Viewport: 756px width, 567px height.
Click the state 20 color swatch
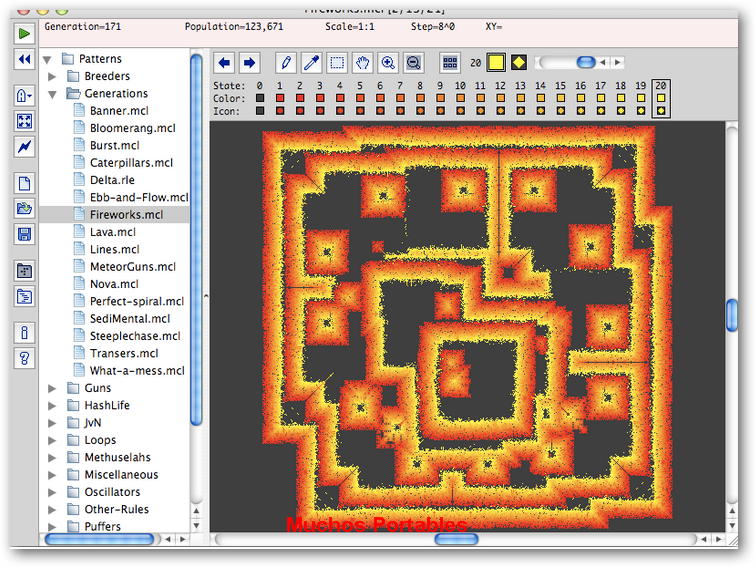pyautogui.click(x=660, y=99)
